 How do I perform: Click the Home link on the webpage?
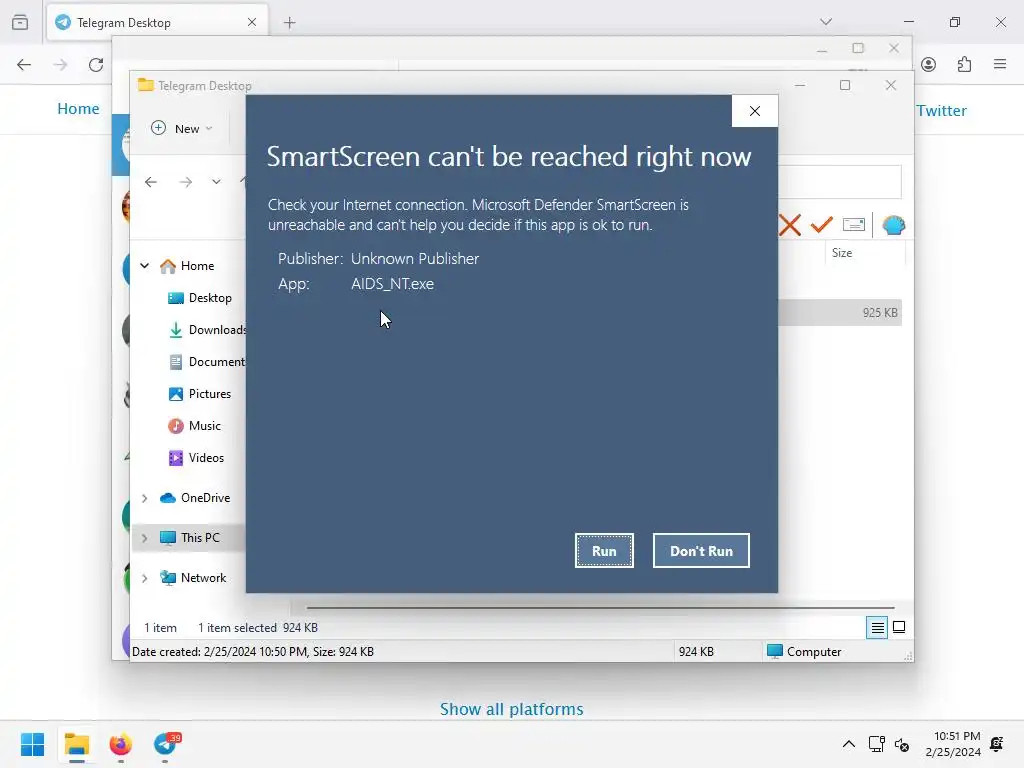coord(78,108)
